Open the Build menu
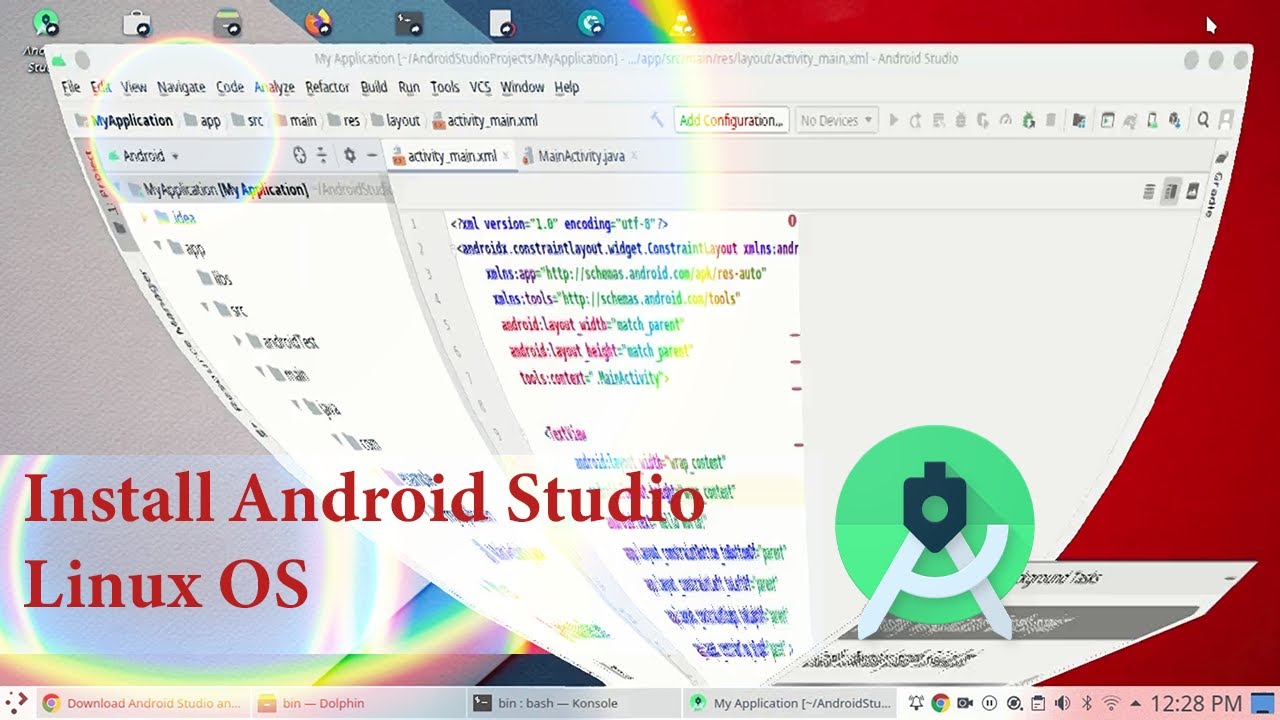Viewport: 1280px width, 720px height. tap(374, 87)
